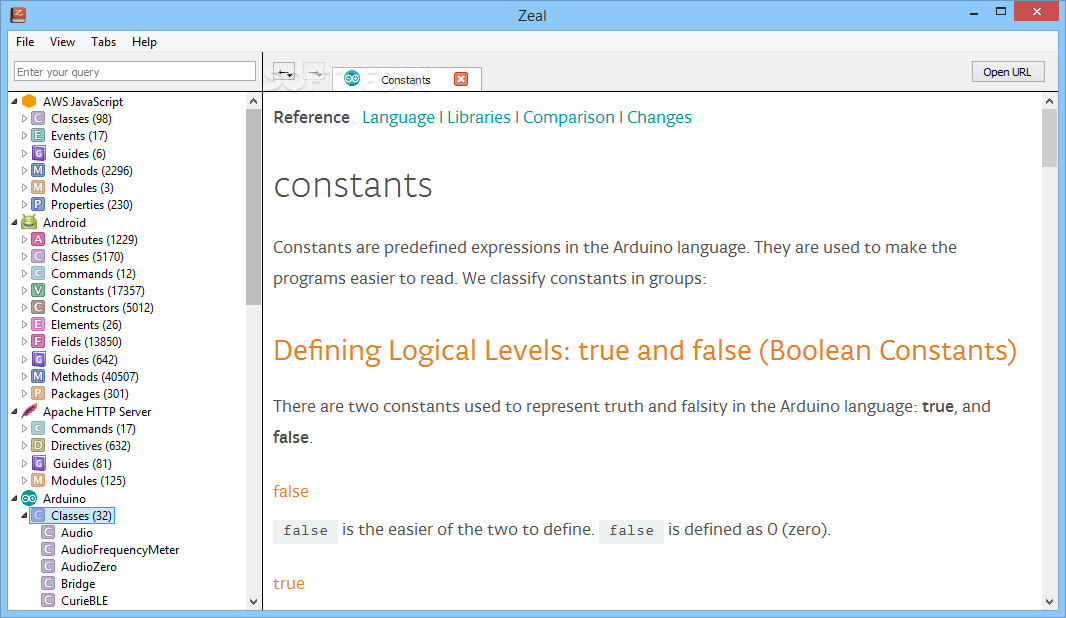1066x618 pixels.
Task: Click the Fields (13850) F icon
Action: tap(38, 341)
